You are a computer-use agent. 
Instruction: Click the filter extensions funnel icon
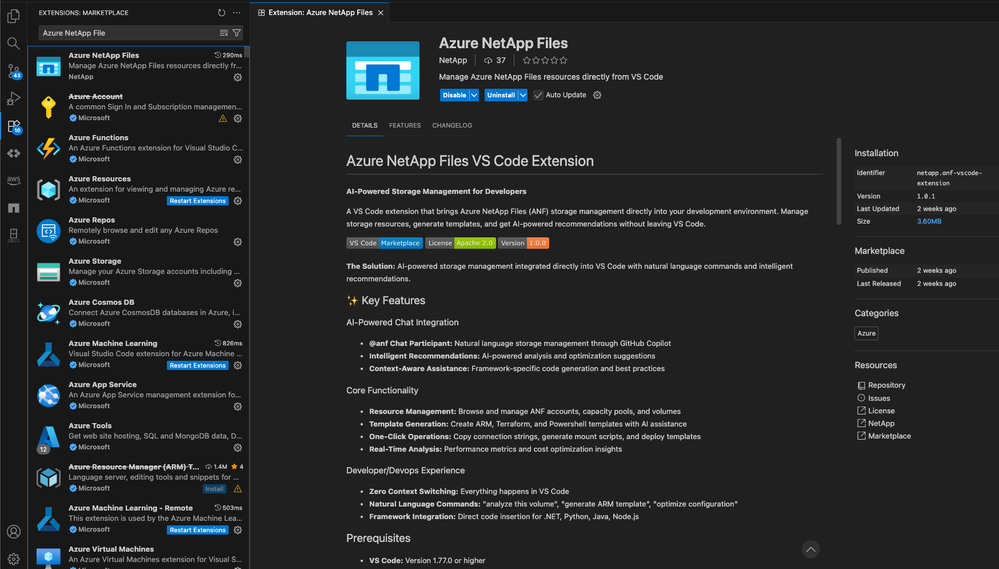coord(237,33)
